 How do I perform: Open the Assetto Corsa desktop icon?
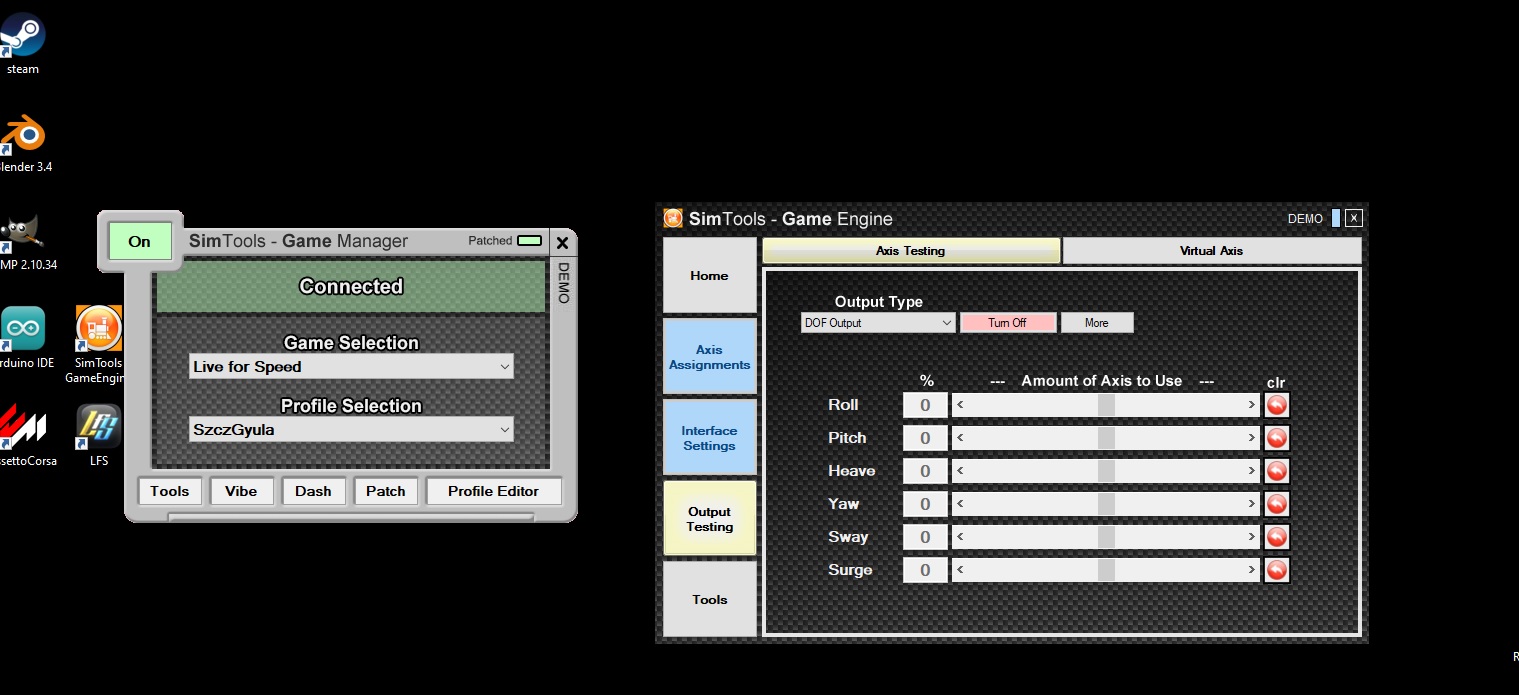(x=24, y=435)
